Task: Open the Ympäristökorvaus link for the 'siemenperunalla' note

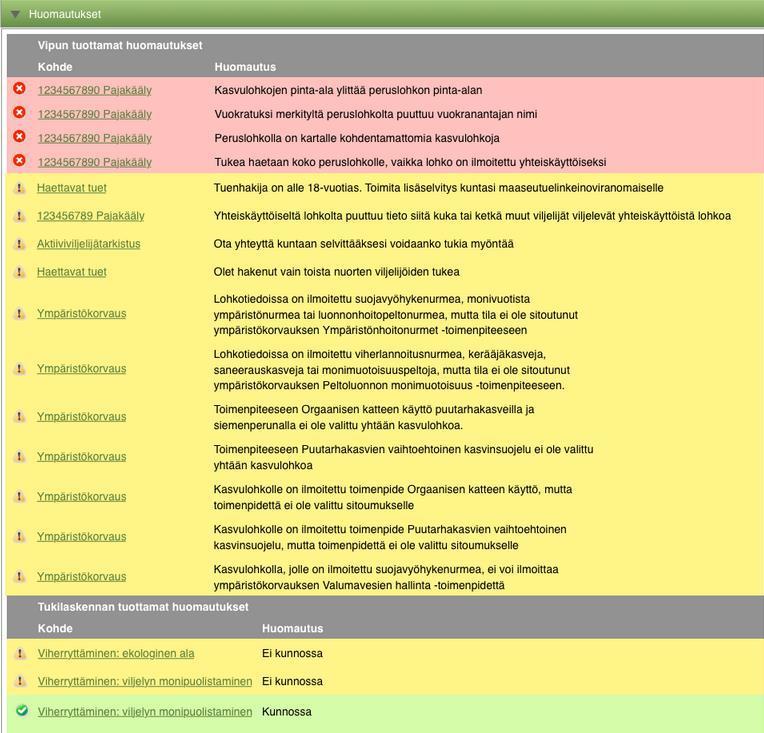Action: click(x=81, y=417)
